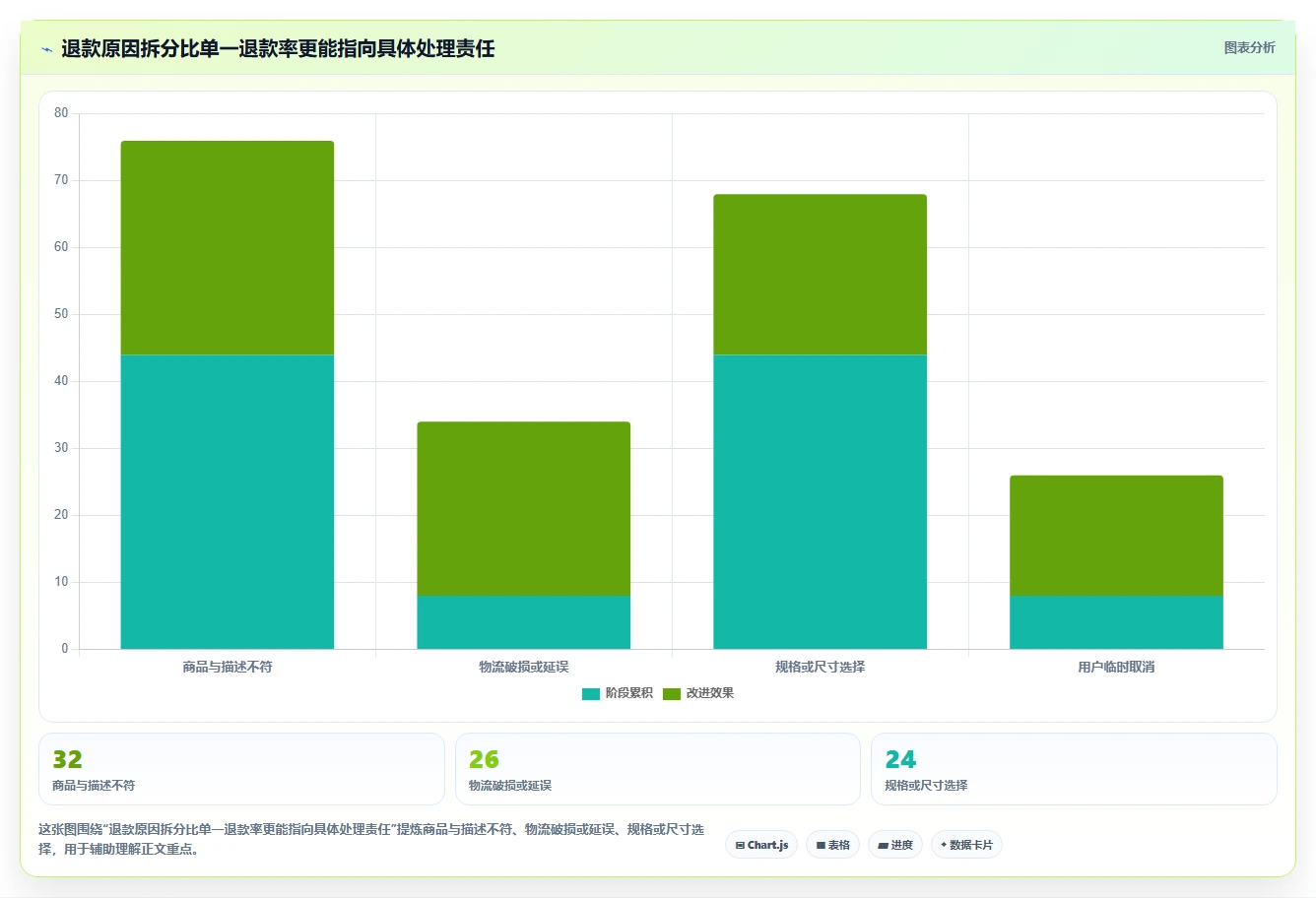Click the 商品与描述不符 x-axis label
The width and height of the screenshot is (1316, 898).
(x=228, y=668)
